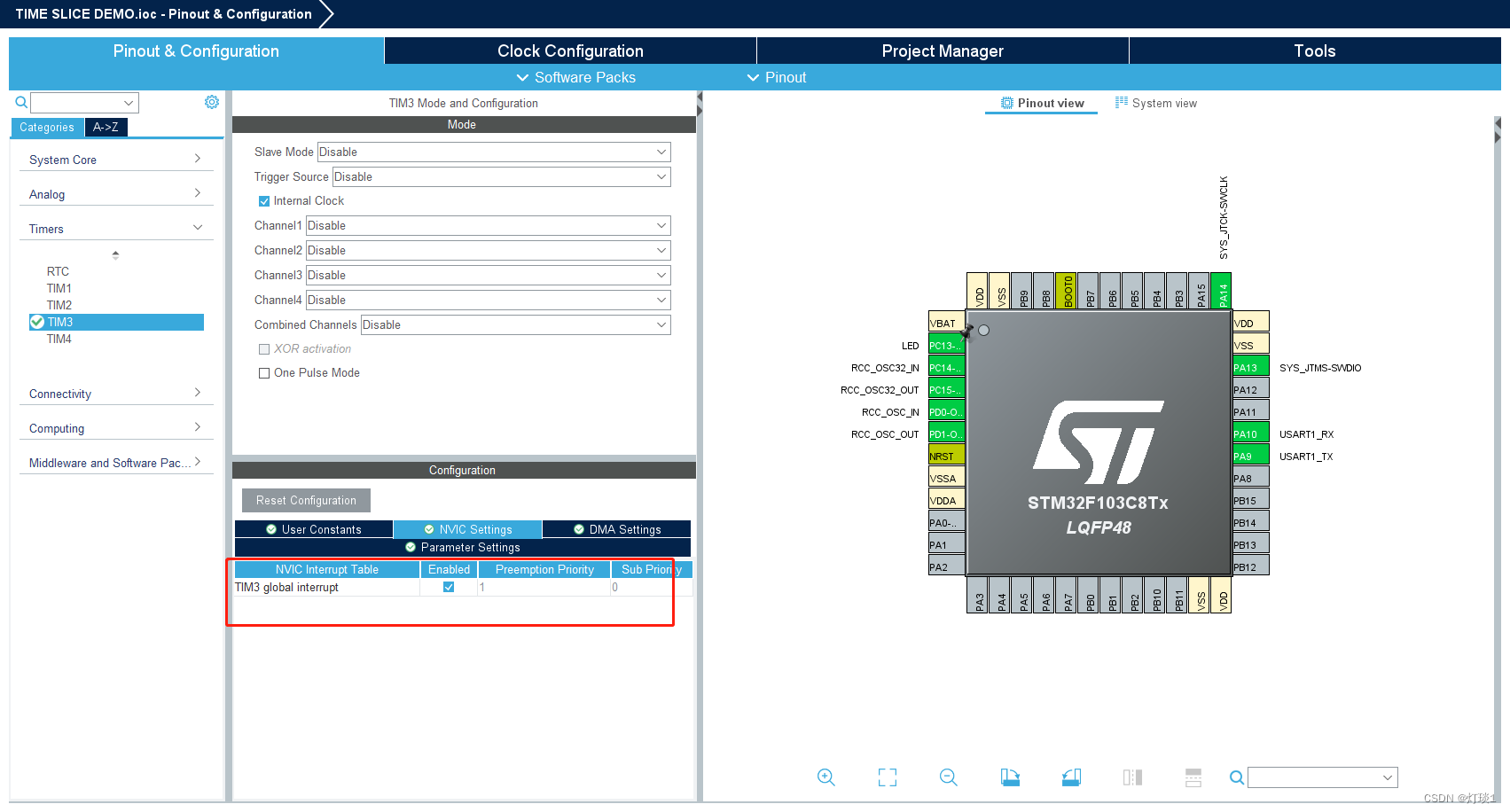Click the pin search field at bottom
Viewport: 1510px width, 812px height.
point(1323,777)
